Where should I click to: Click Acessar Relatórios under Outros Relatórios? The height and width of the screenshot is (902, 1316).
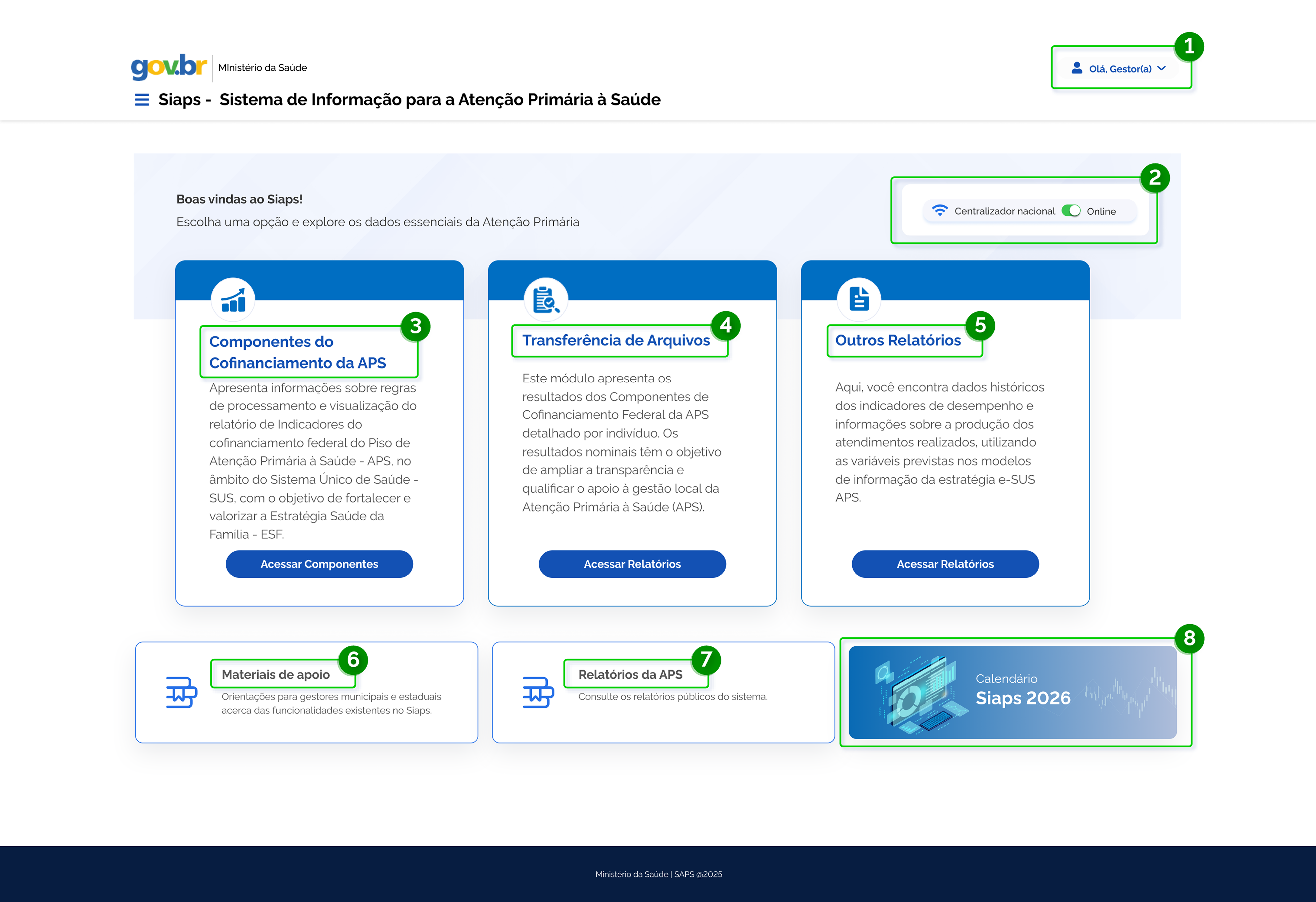[945, 564]
